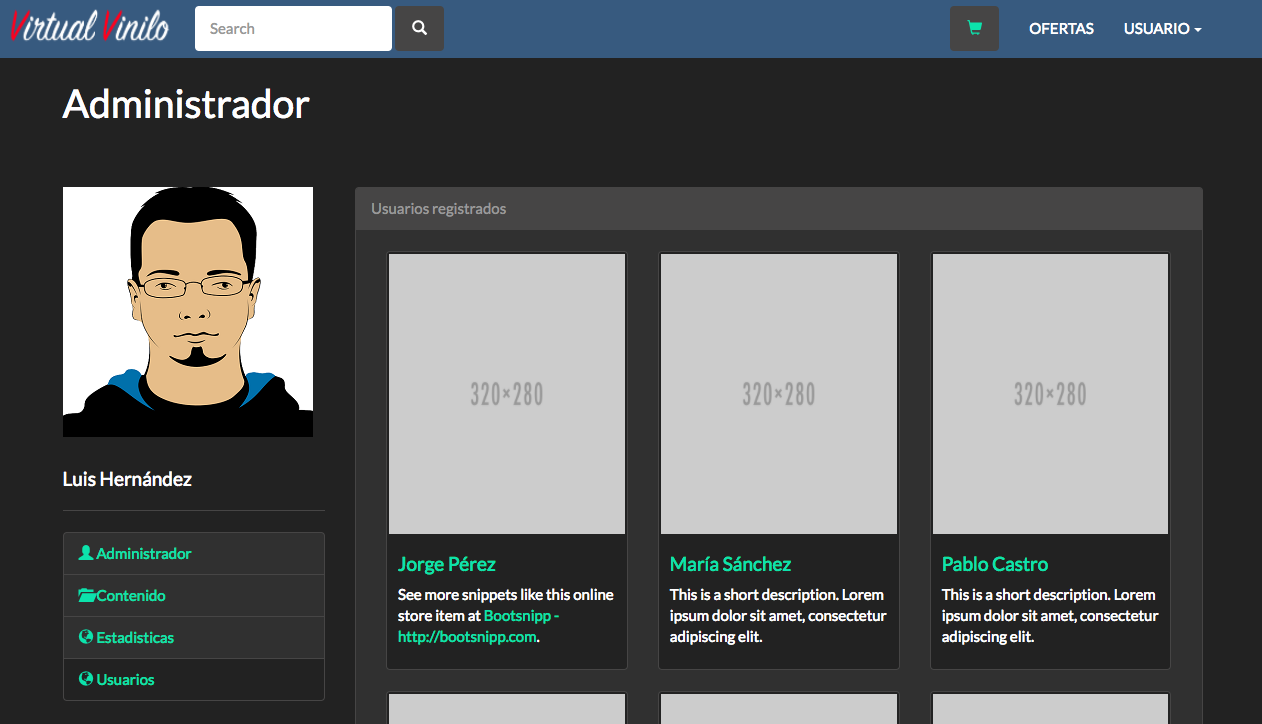Click Jorge Pérez placeholder image

[507, 394]
